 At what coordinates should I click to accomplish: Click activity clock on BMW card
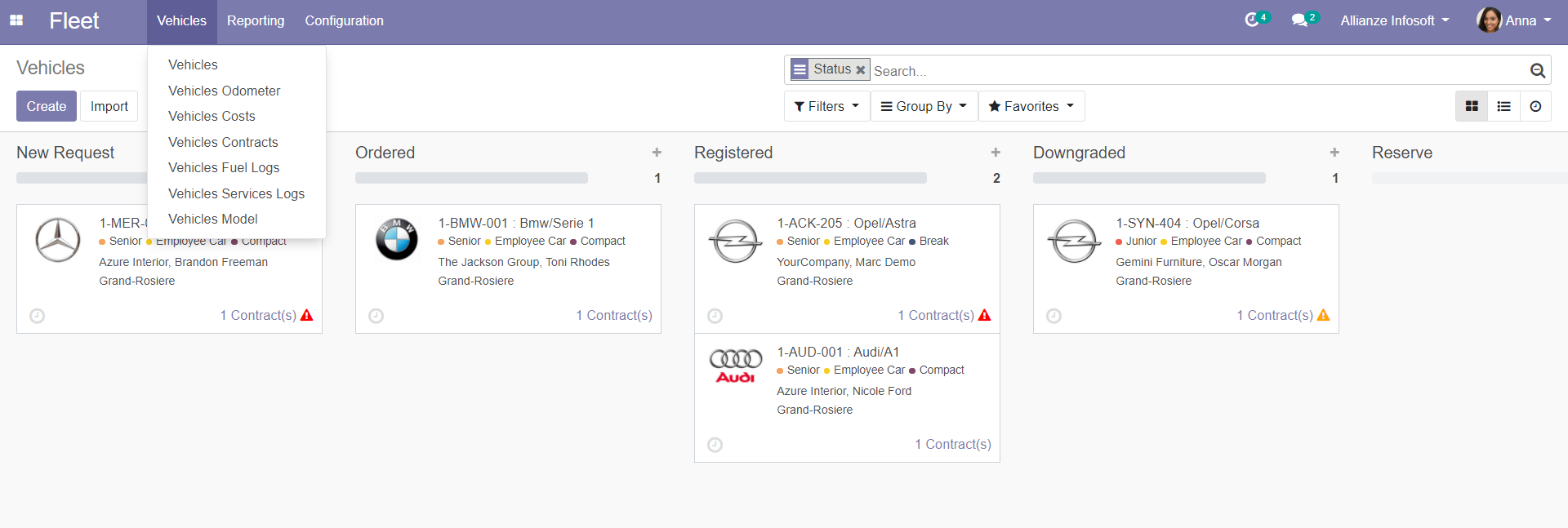[x=376, y=316]
